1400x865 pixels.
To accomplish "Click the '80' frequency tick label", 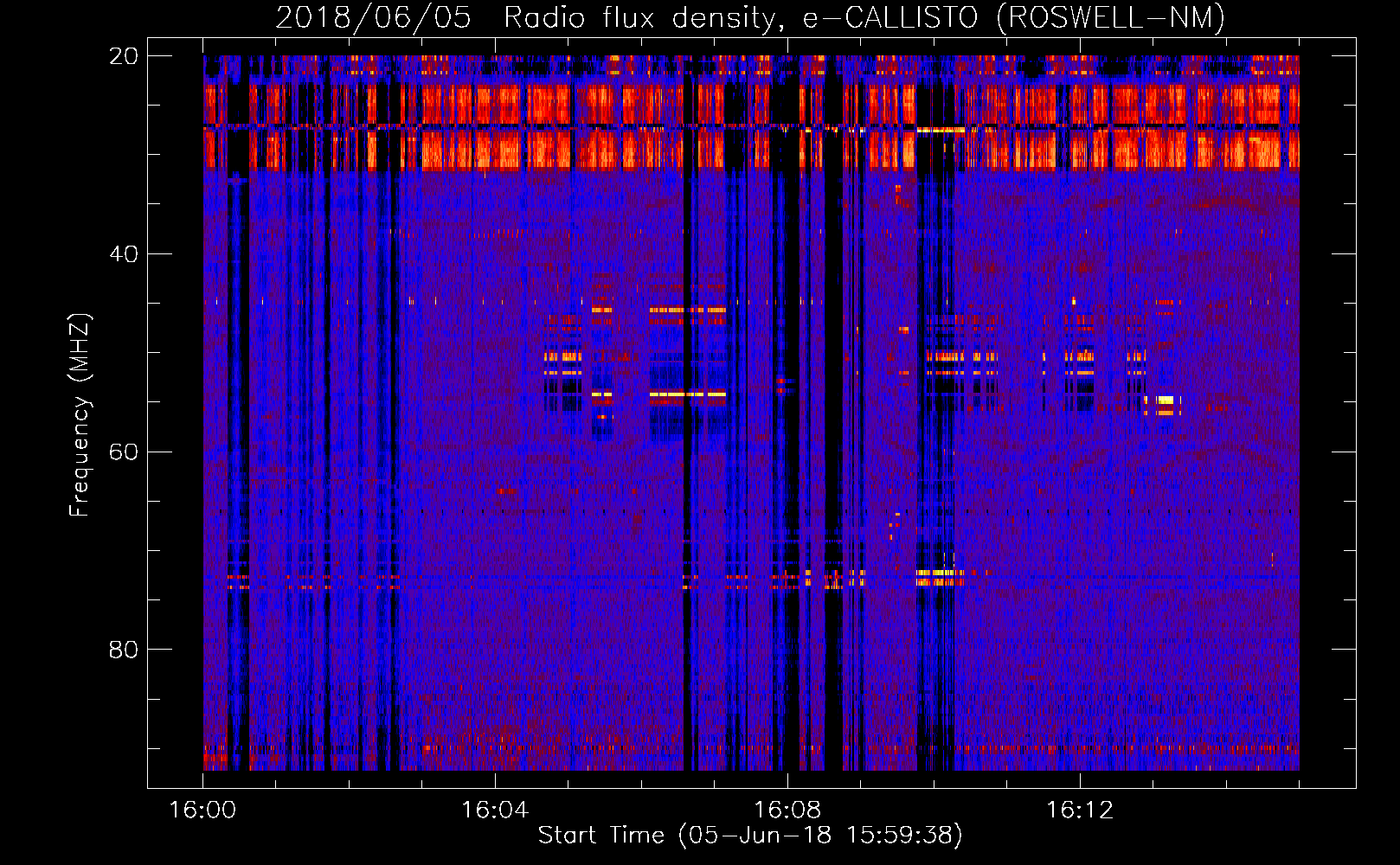I will click(x=123, y=650).
